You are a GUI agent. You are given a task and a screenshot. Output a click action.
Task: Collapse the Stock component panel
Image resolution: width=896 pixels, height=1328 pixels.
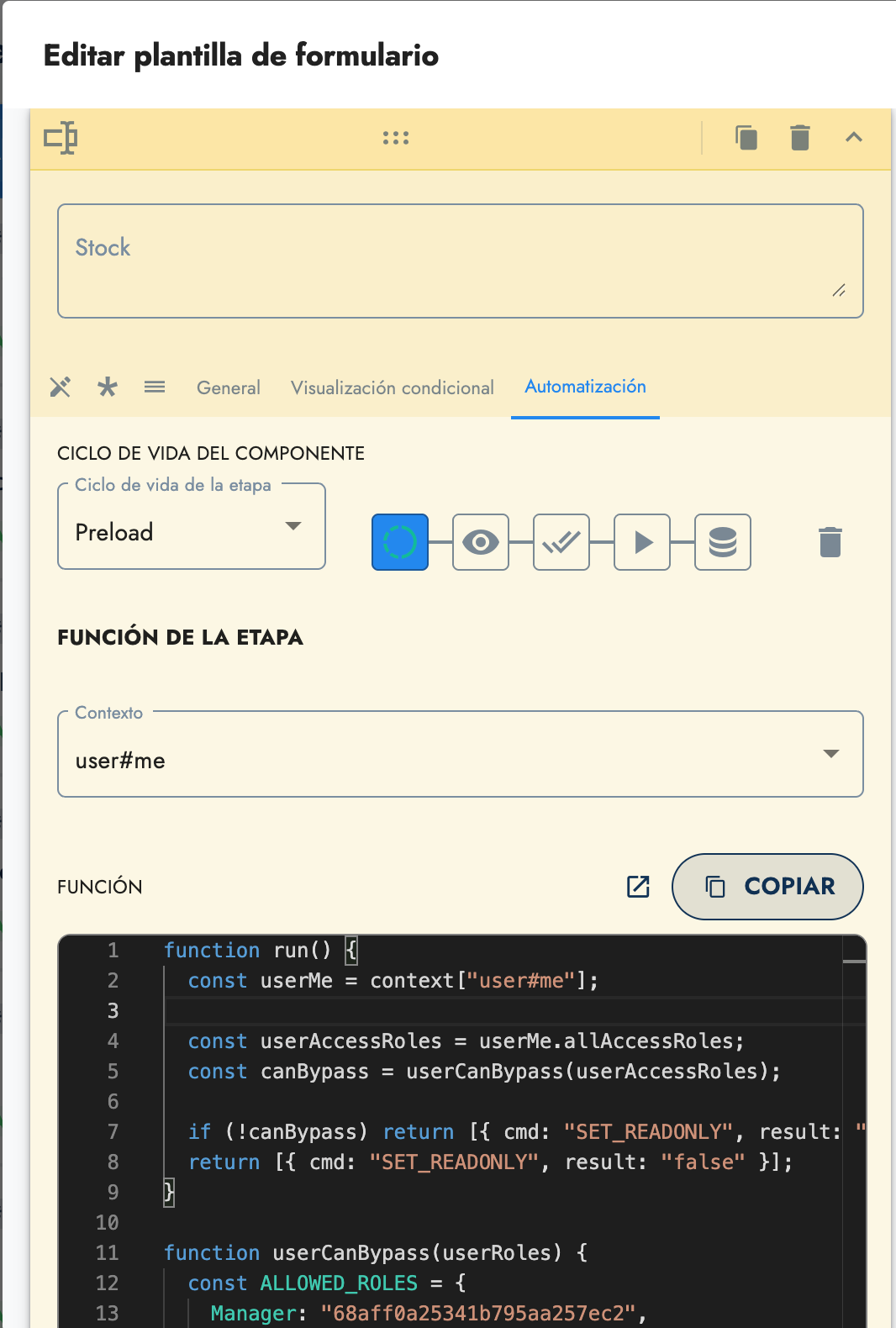[853, 138]
